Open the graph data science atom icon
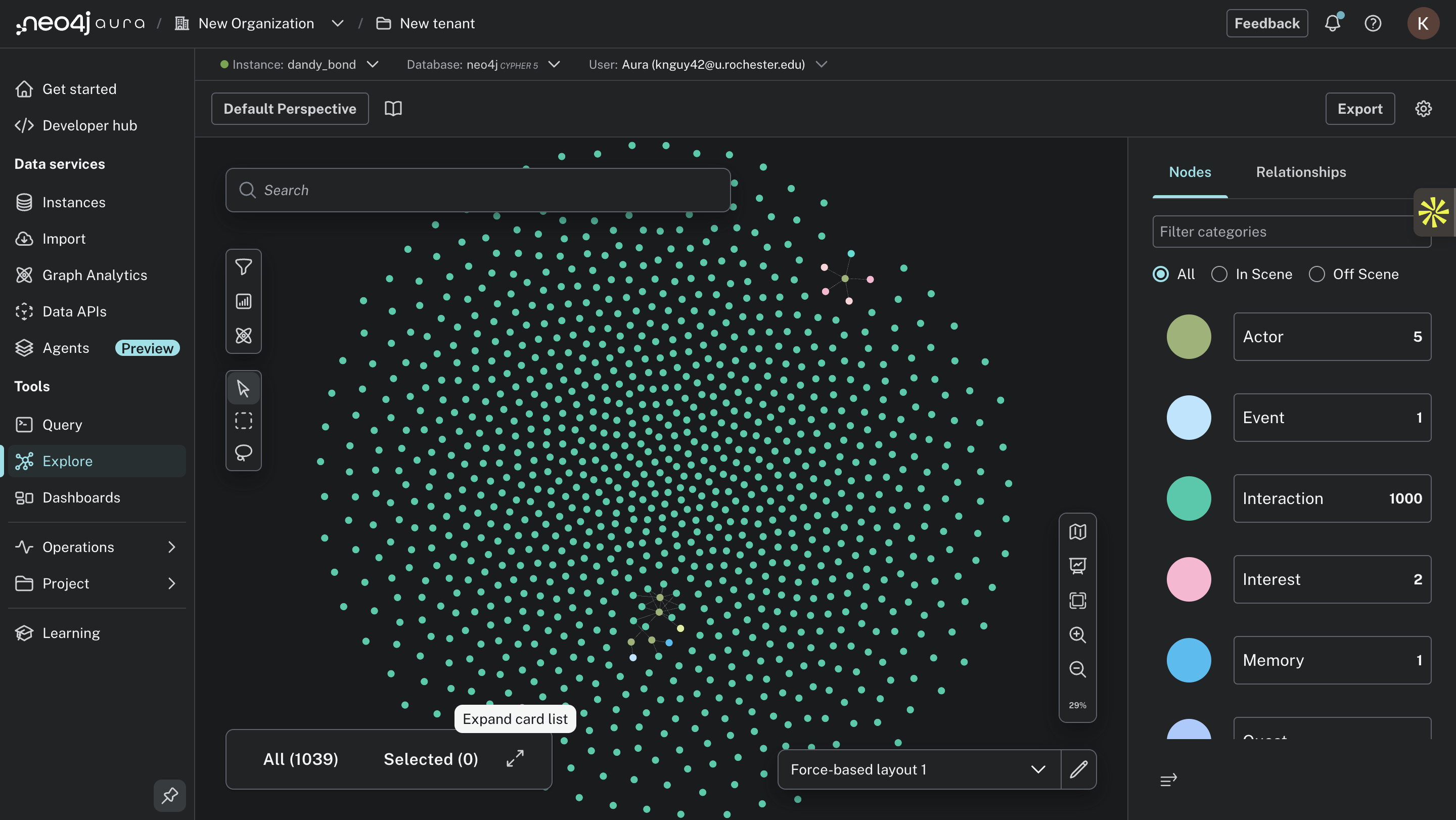Image resolution: width=1456 pixels, height=820 pixels. point(244,336)
